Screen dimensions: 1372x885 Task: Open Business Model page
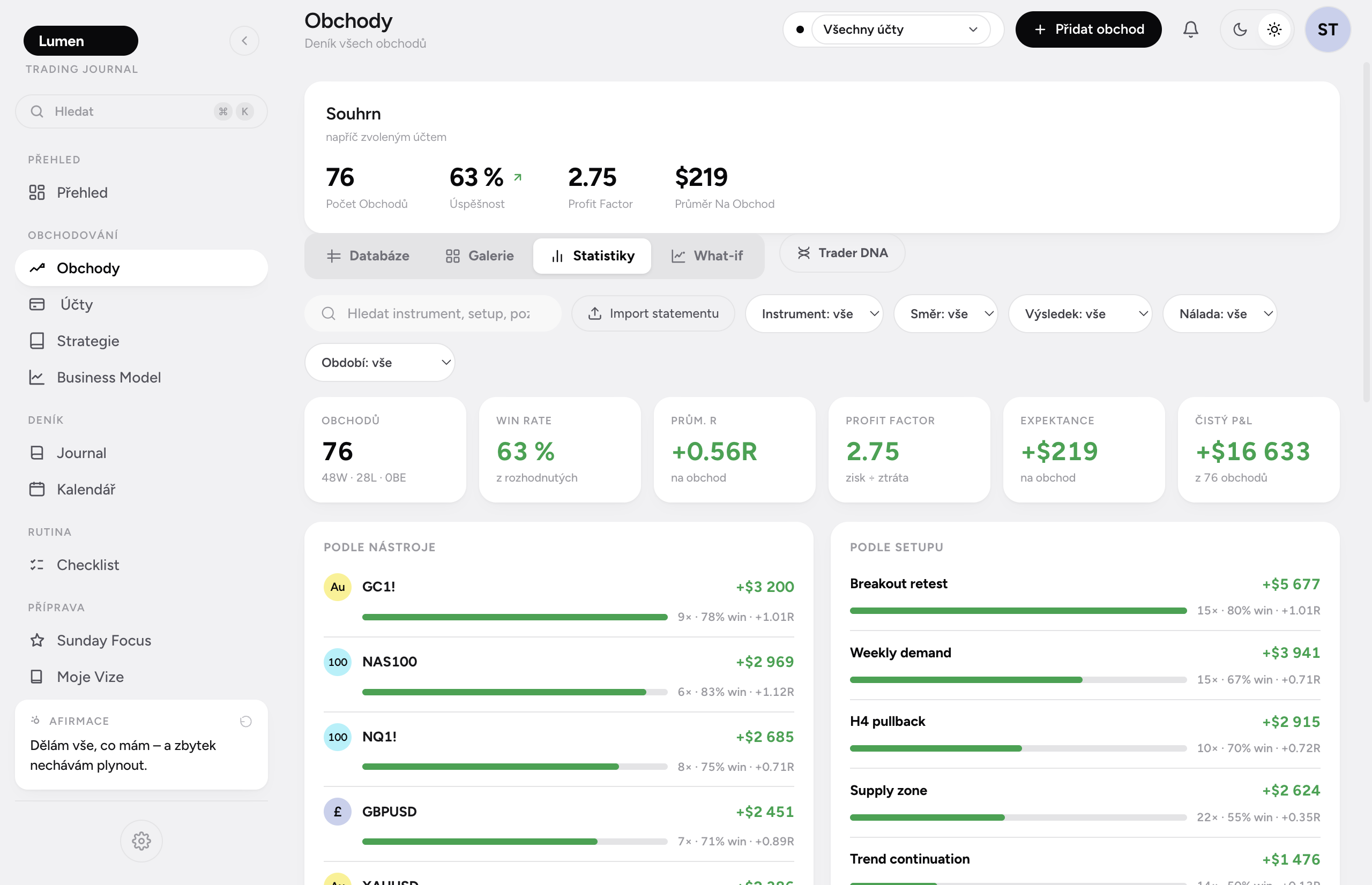(x=141, y=378)
